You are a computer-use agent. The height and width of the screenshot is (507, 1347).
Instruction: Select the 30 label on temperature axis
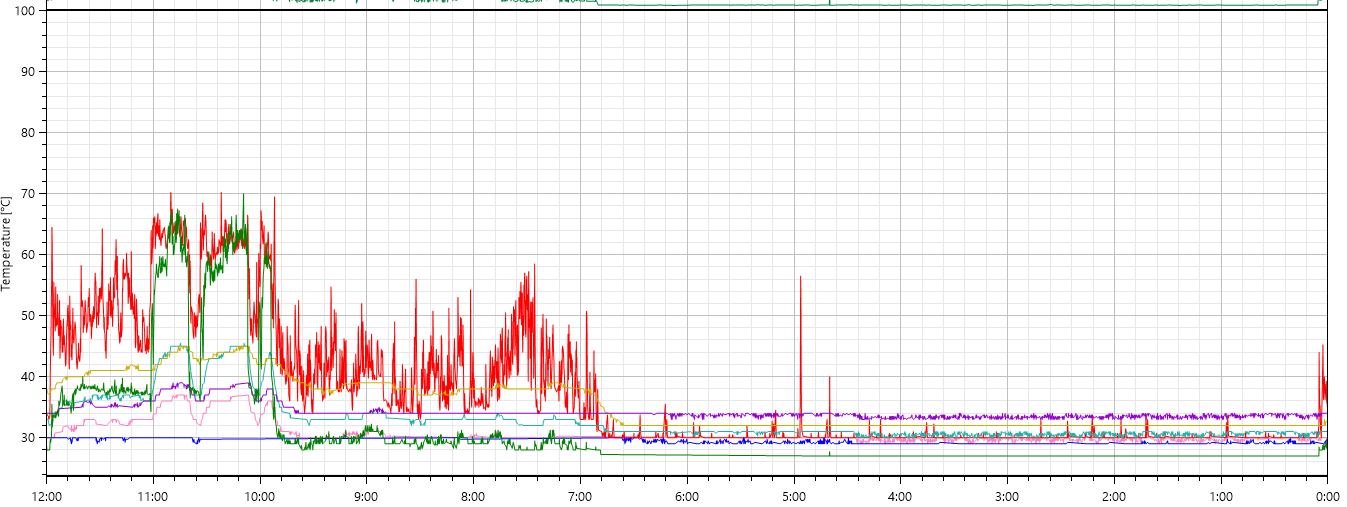(30, 437)
